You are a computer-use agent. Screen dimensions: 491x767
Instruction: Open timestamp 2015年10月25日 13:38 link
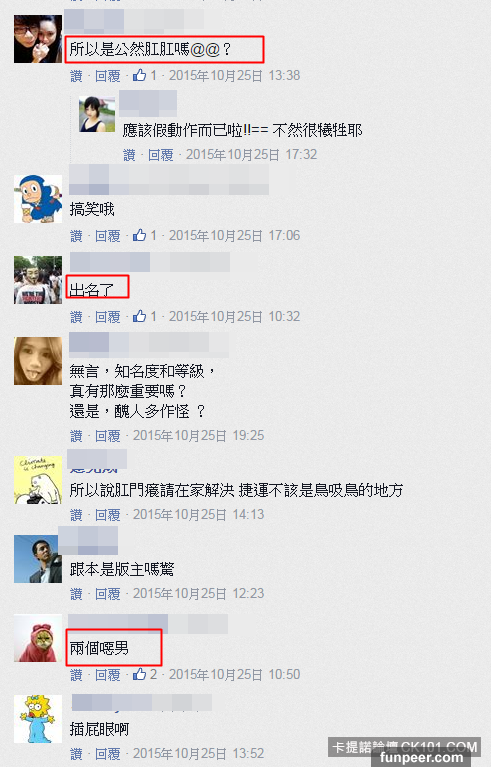pyautogui.click(x=234, y=75)
